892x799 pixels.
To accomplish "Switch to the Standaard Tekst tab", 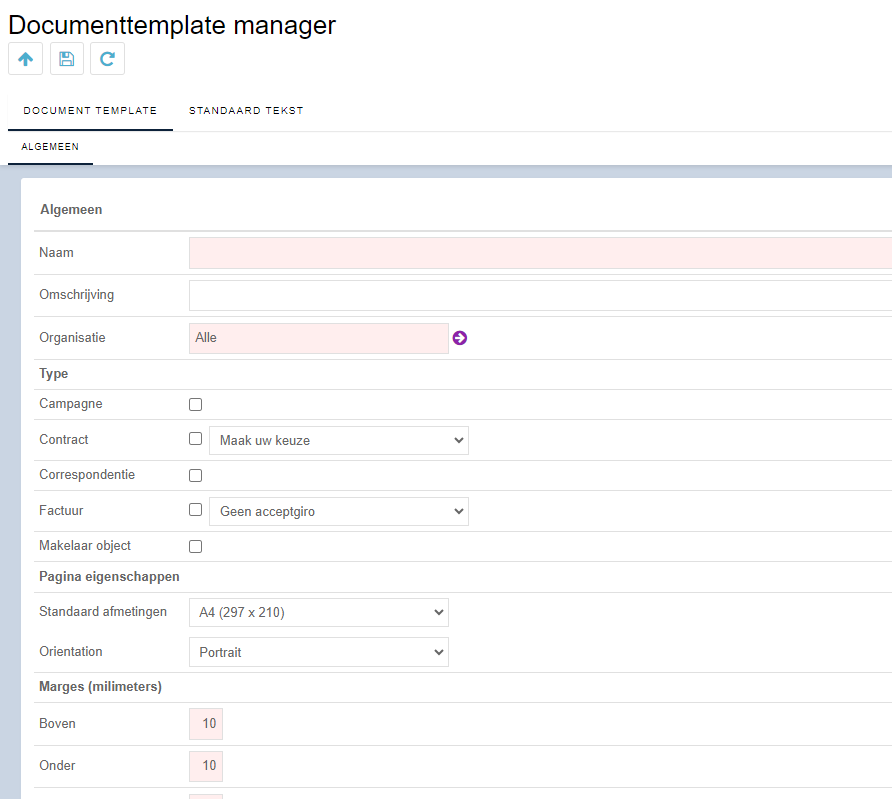I will [x=246, y=111].
